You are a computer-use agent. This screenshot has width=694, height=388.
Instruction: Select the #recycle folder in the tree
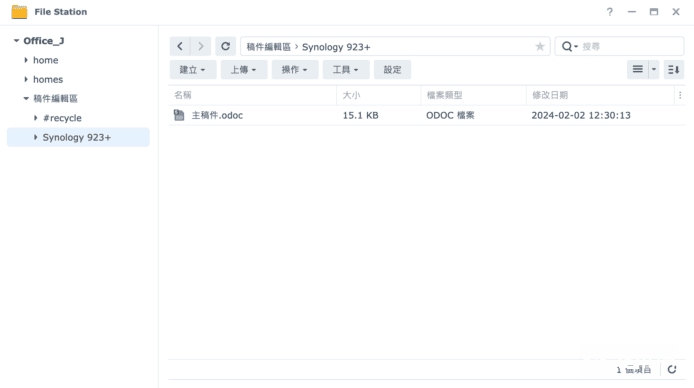[x=62, y=118]
